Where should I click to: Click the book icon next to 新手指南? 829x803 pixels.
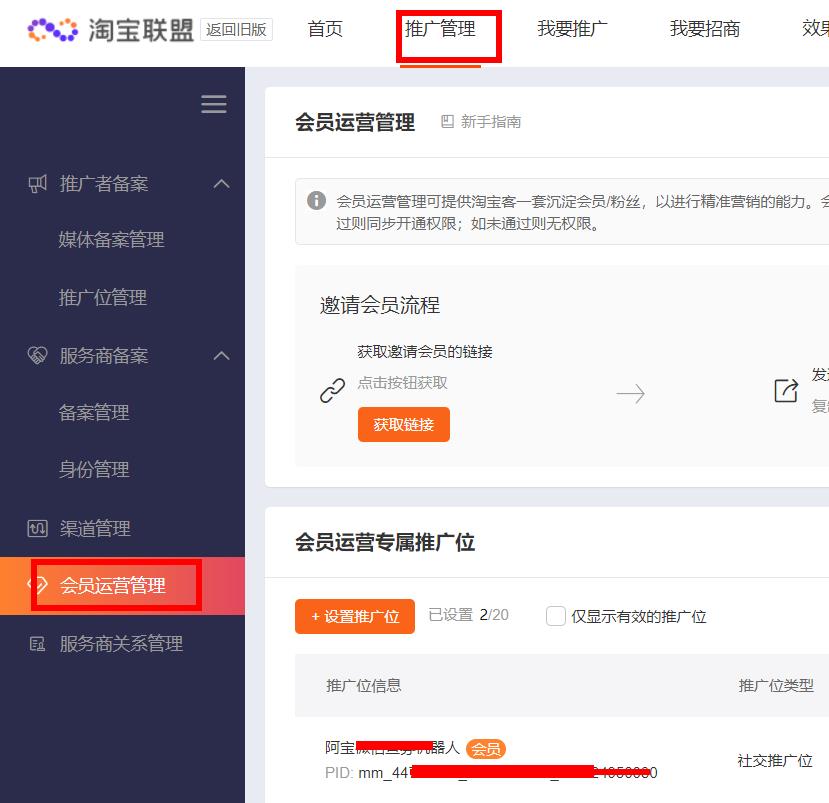(447, 122)
